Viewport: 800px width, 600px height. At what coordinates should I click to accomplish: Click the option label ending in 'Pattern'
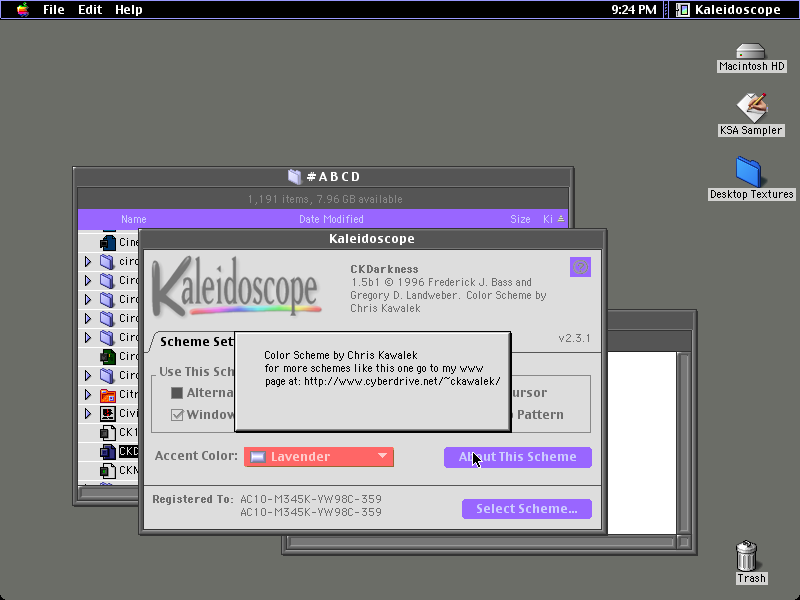[540, 415]
